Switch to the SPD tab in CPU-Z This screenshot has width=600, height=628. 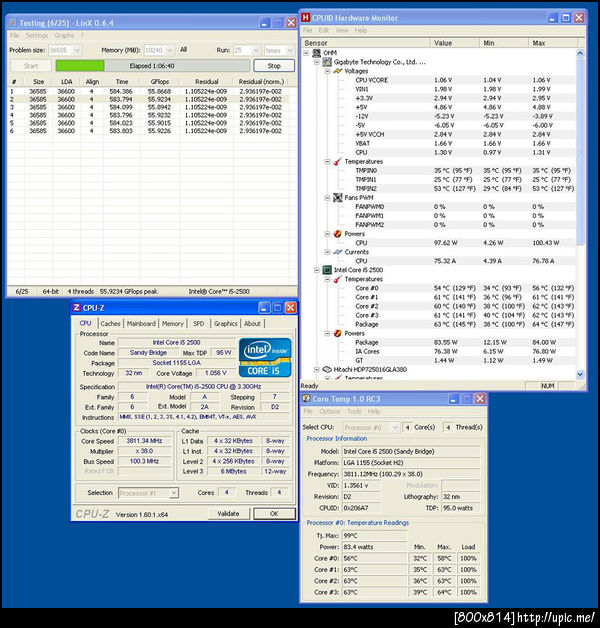pyautogui.click(x=199, y=324)
